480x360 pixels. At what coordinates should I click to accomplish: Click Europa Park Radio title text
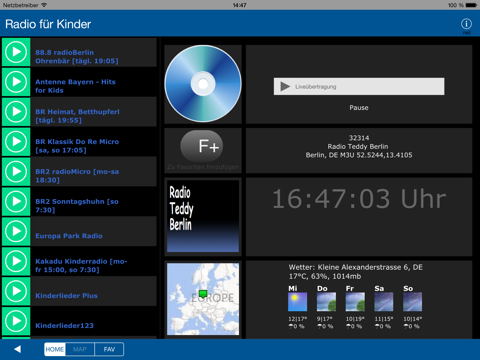point(69,236)
